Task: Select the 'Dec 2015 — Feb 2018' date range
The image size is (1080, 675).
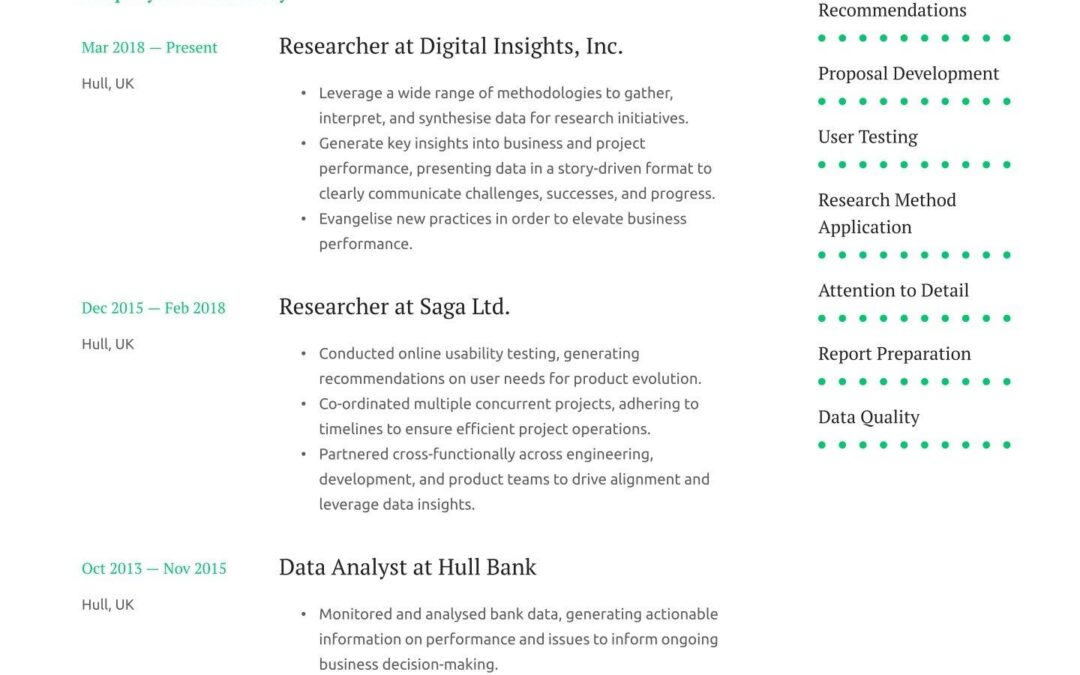Action: 153,308
